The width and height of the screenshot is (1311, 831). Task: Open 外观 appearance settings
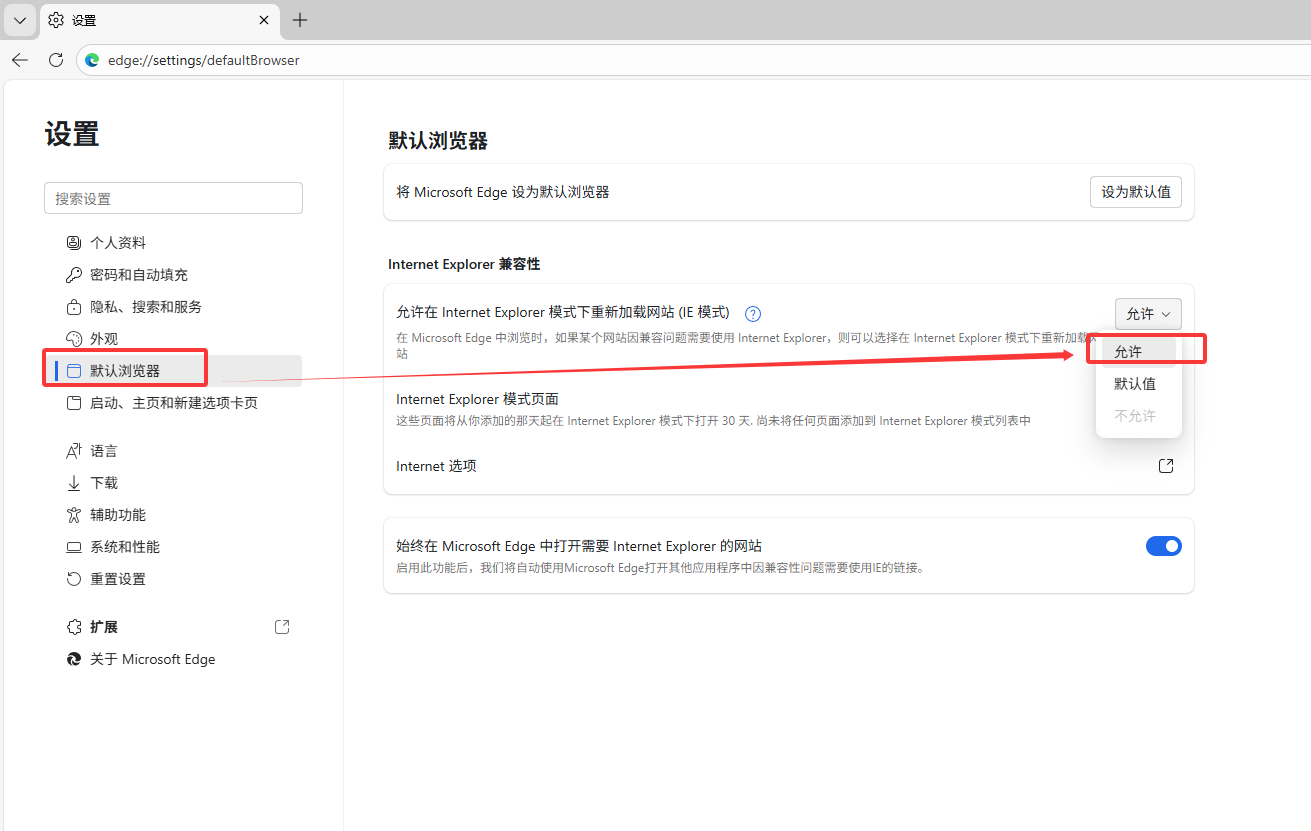pos(103,339)
